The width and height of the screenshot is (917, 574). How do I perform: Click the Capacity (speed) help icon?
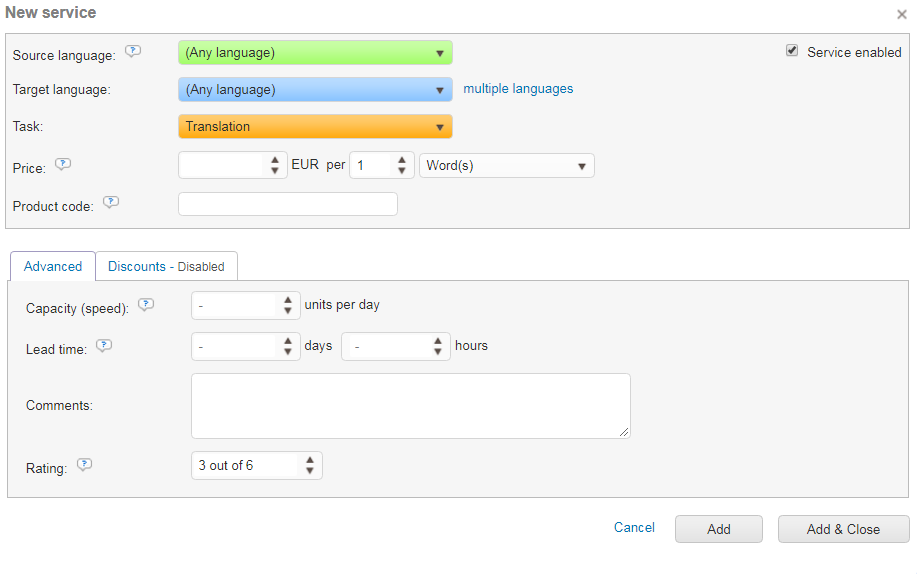tap(146, 305)
